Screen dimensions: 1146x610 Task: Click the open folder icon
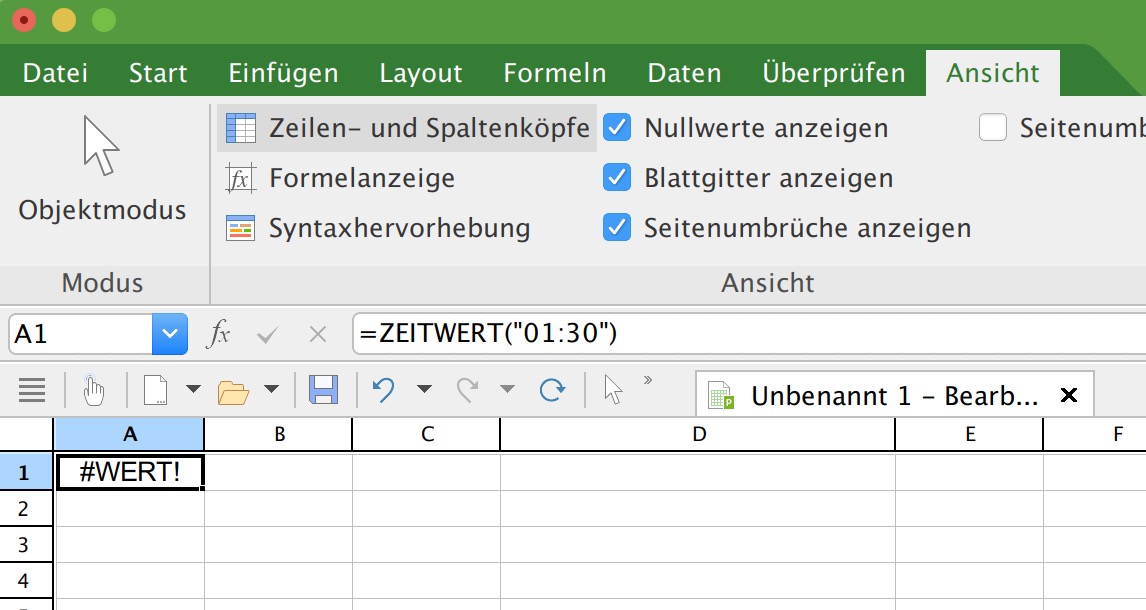(233, 392)
